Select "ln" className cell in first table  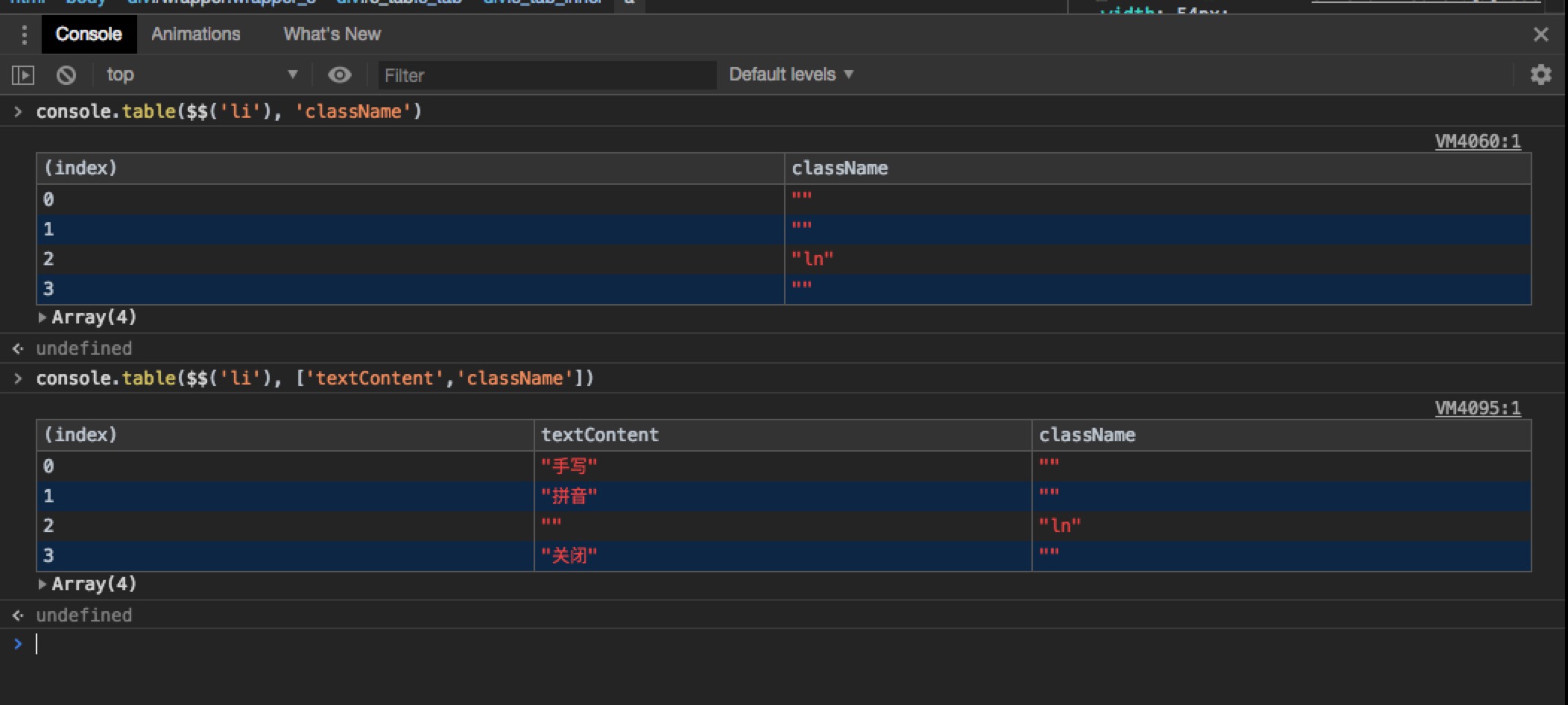point(1157,259)
